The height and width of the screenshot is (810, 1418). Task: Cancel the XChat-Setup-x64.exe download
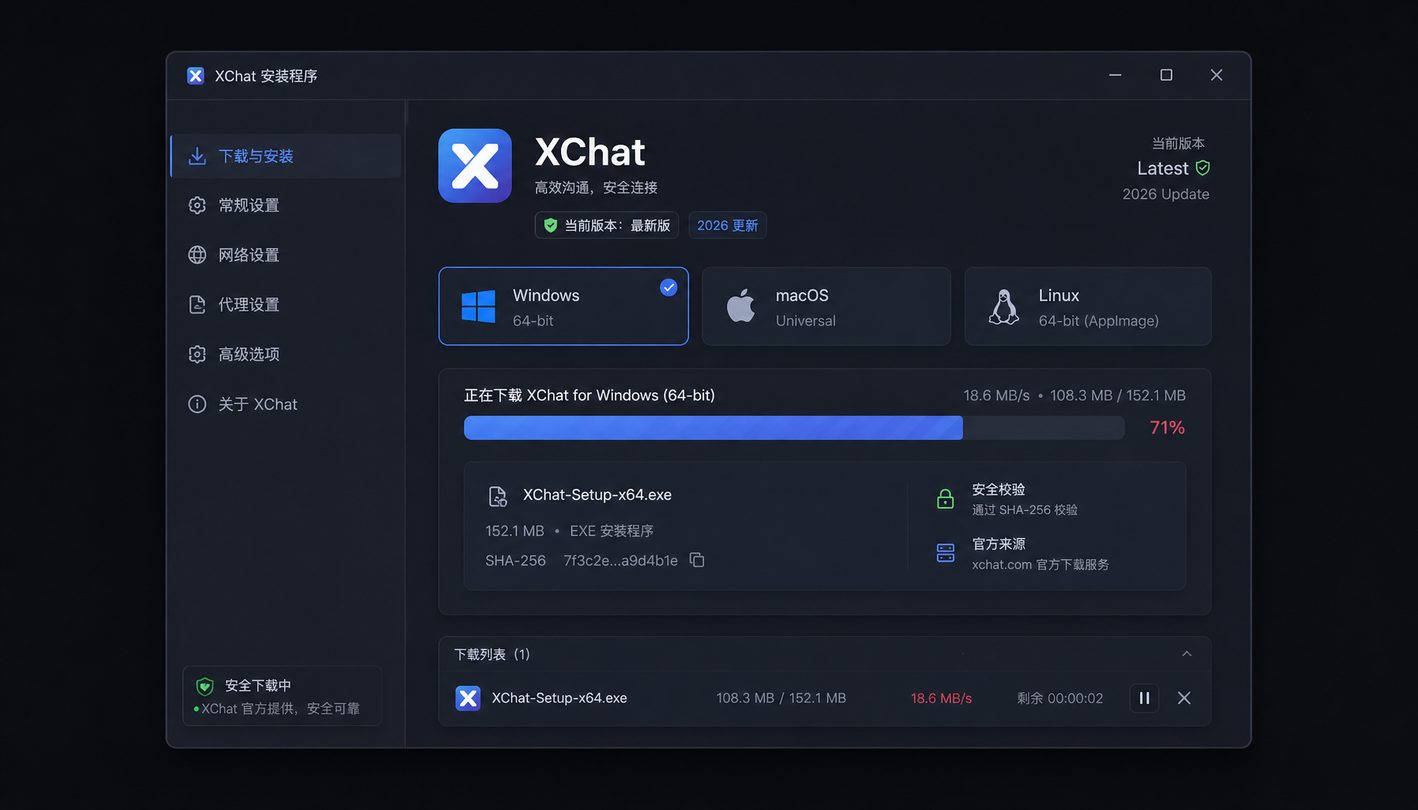click(x=1184, y=698)
